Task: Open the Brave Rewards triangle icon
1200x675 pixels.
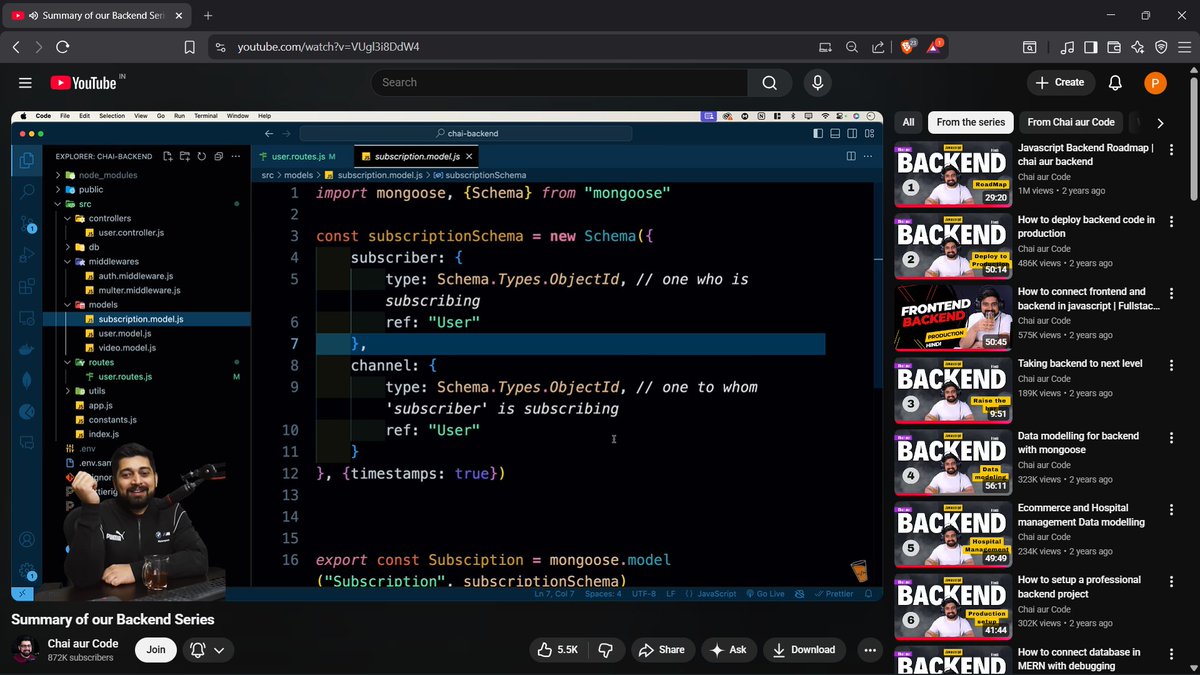Action: point(935,47)
